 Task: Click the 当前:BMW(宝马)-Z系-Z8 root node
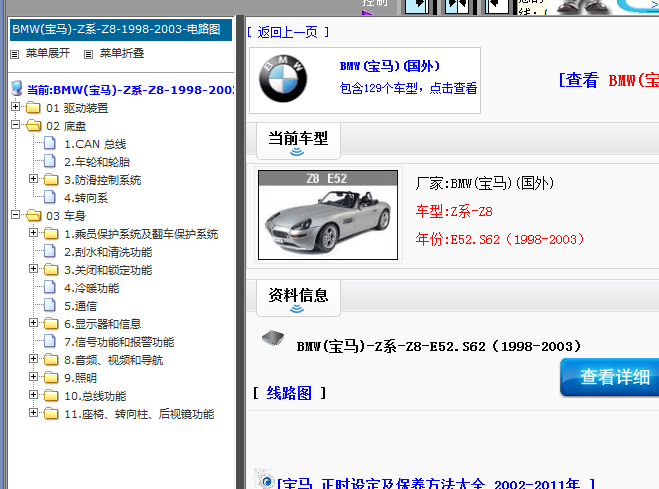point(130,90)
